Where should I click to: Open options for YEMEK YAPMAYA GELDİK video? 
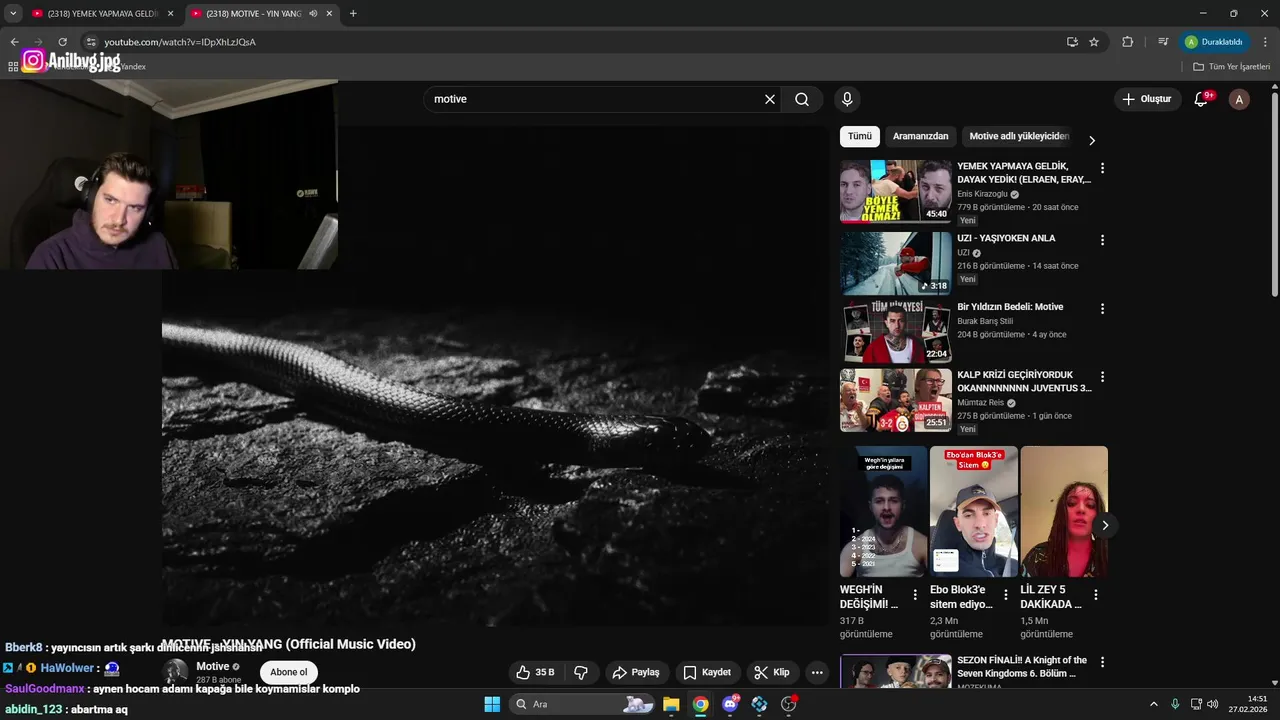[x=1102, y=168]
